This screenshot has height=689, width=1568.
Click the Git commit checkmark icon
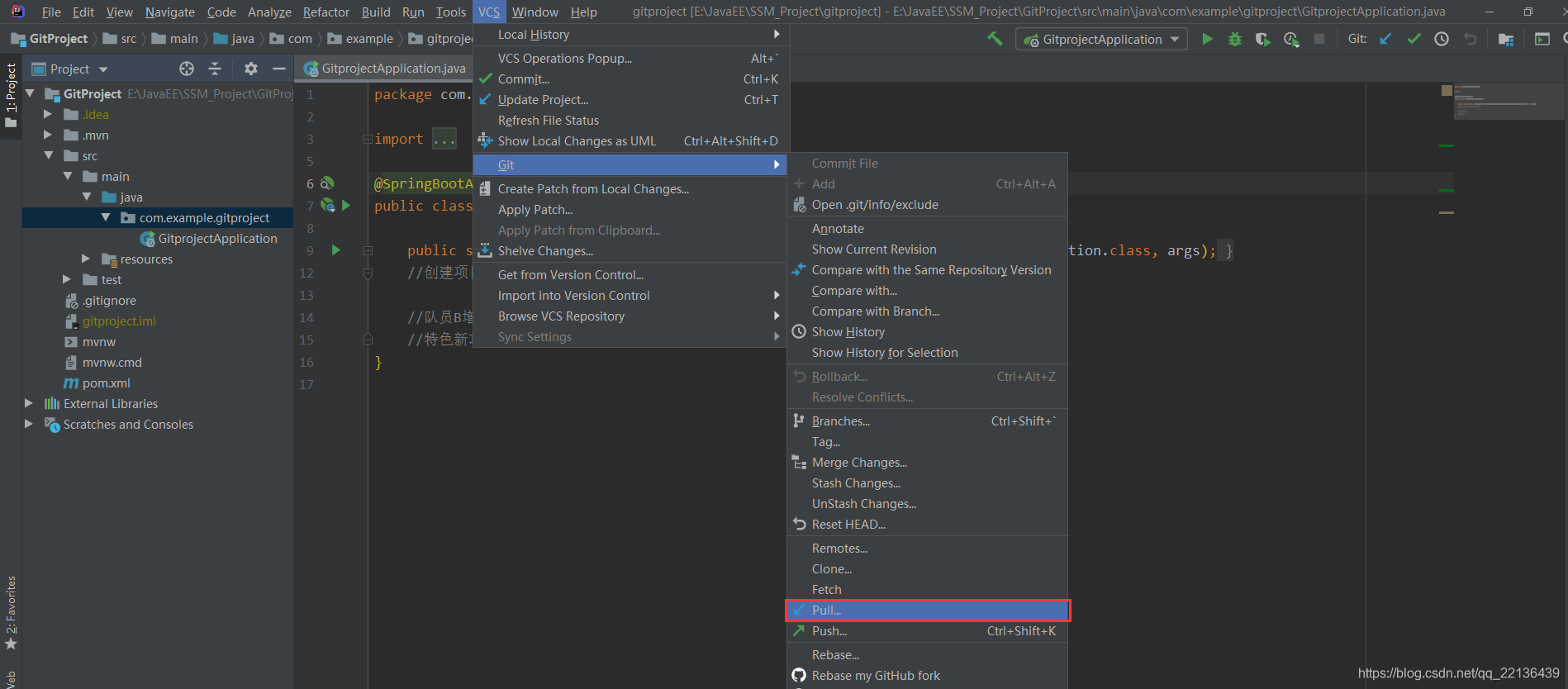pos(1414,39)
